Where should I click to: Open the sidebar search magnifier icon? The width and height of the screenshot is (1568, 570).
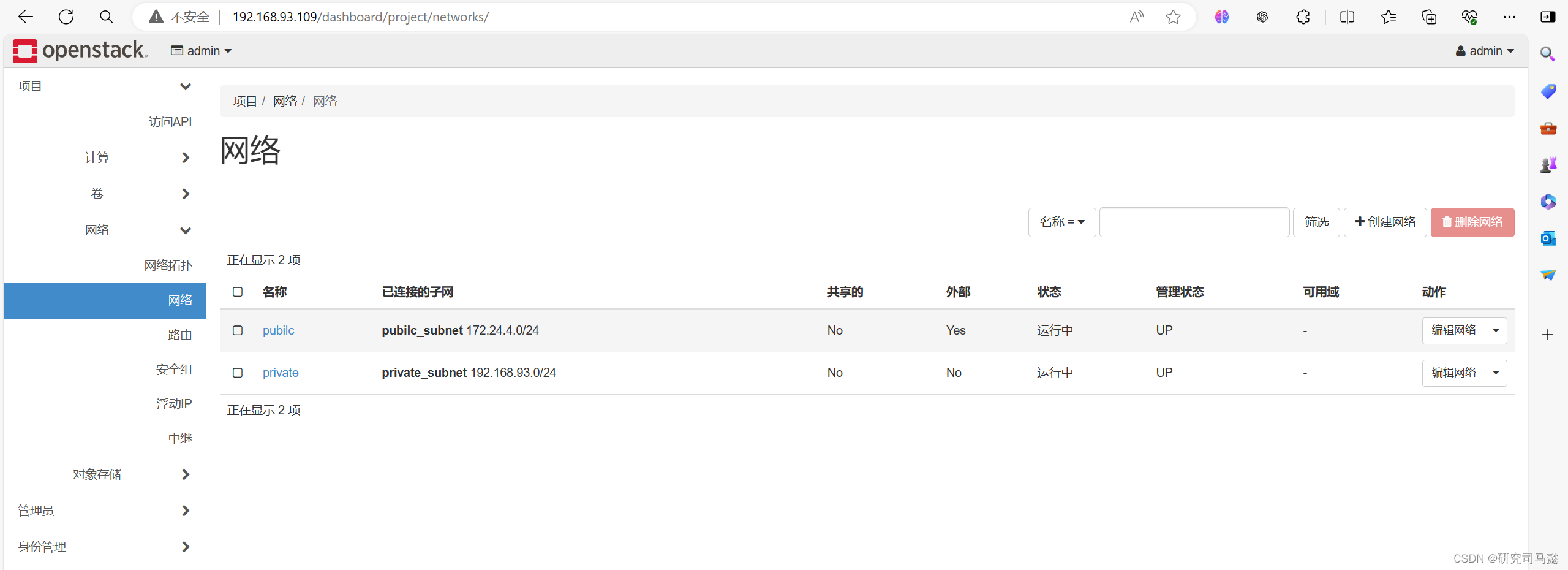[x=1548, y=54]
